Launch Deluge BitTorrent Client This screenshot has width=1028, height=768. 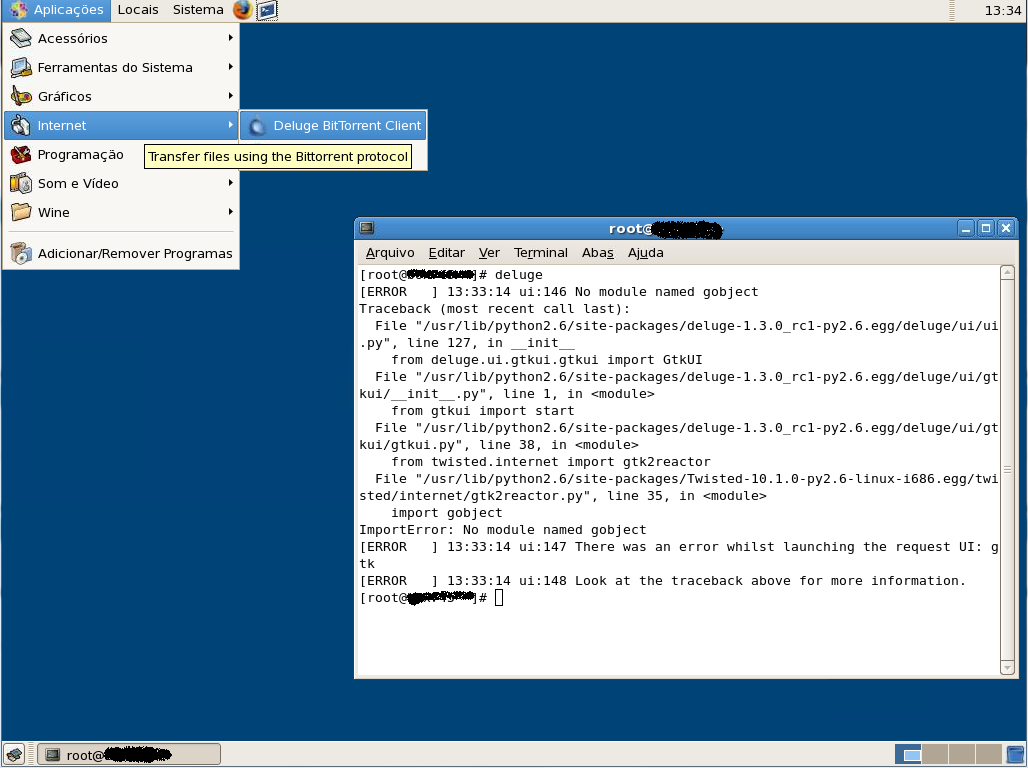click(x=333, y=125)
